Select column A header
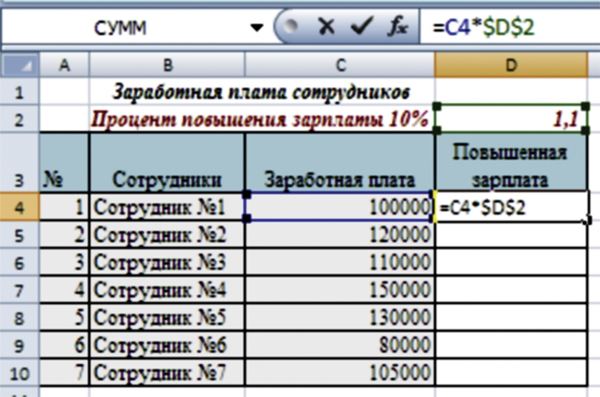 64,65
